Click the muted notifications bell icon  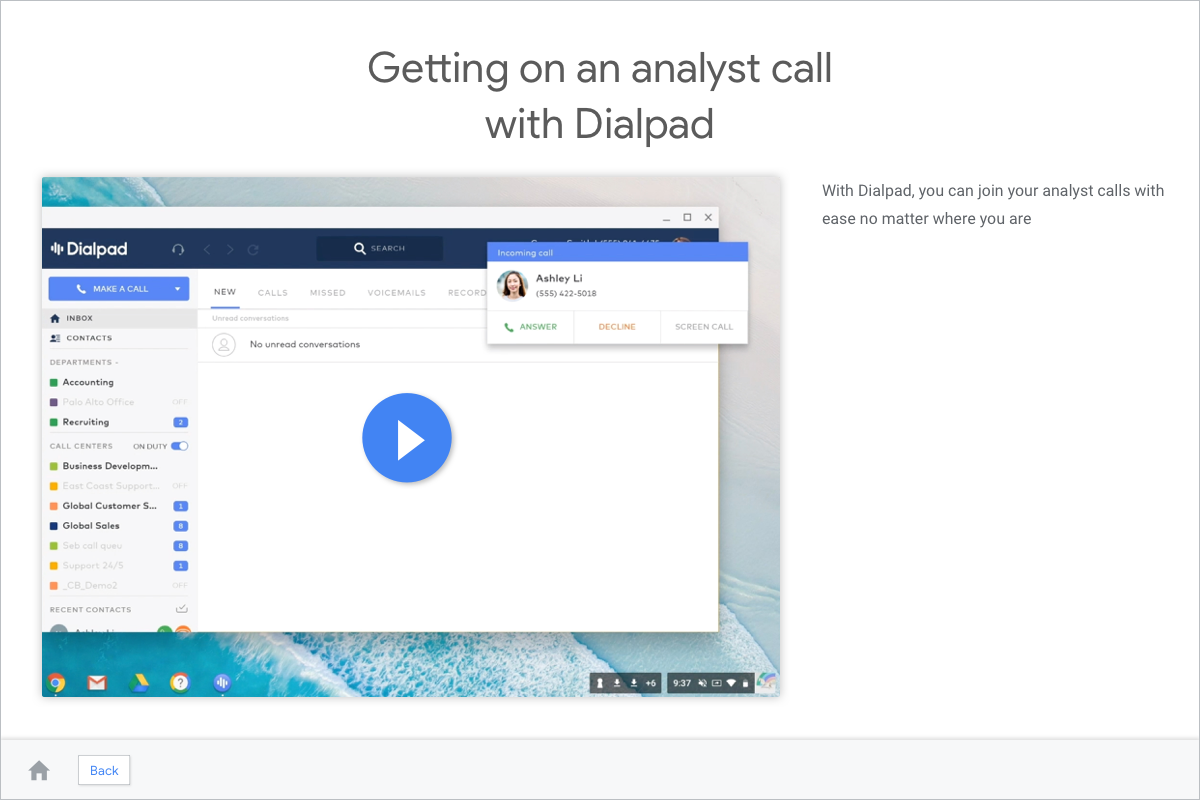[x=703, y=683]
